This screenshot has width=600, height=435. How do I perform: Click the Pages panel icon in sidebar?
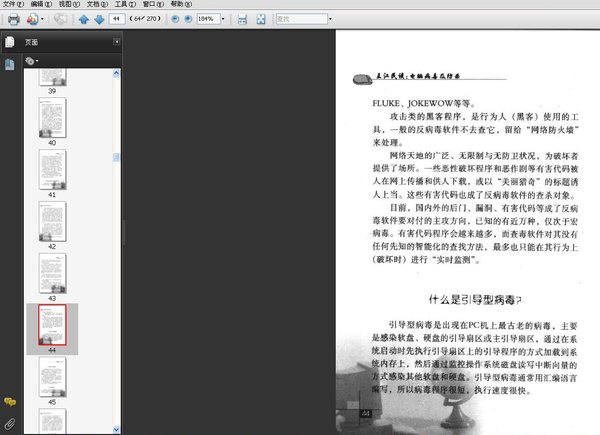10,42
